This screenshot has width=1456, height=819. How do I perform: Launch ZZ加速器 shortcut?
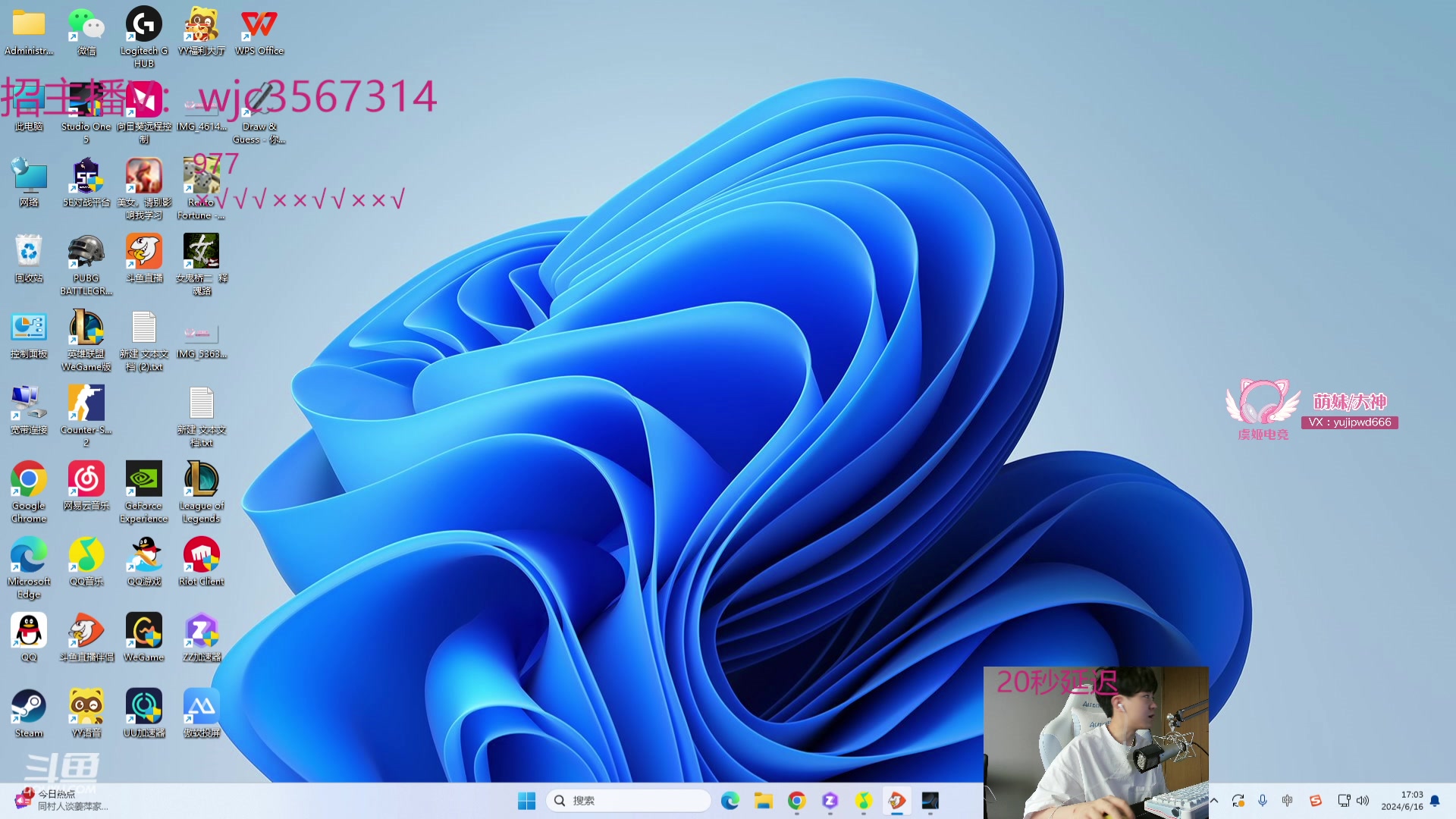tap(202, 638)
